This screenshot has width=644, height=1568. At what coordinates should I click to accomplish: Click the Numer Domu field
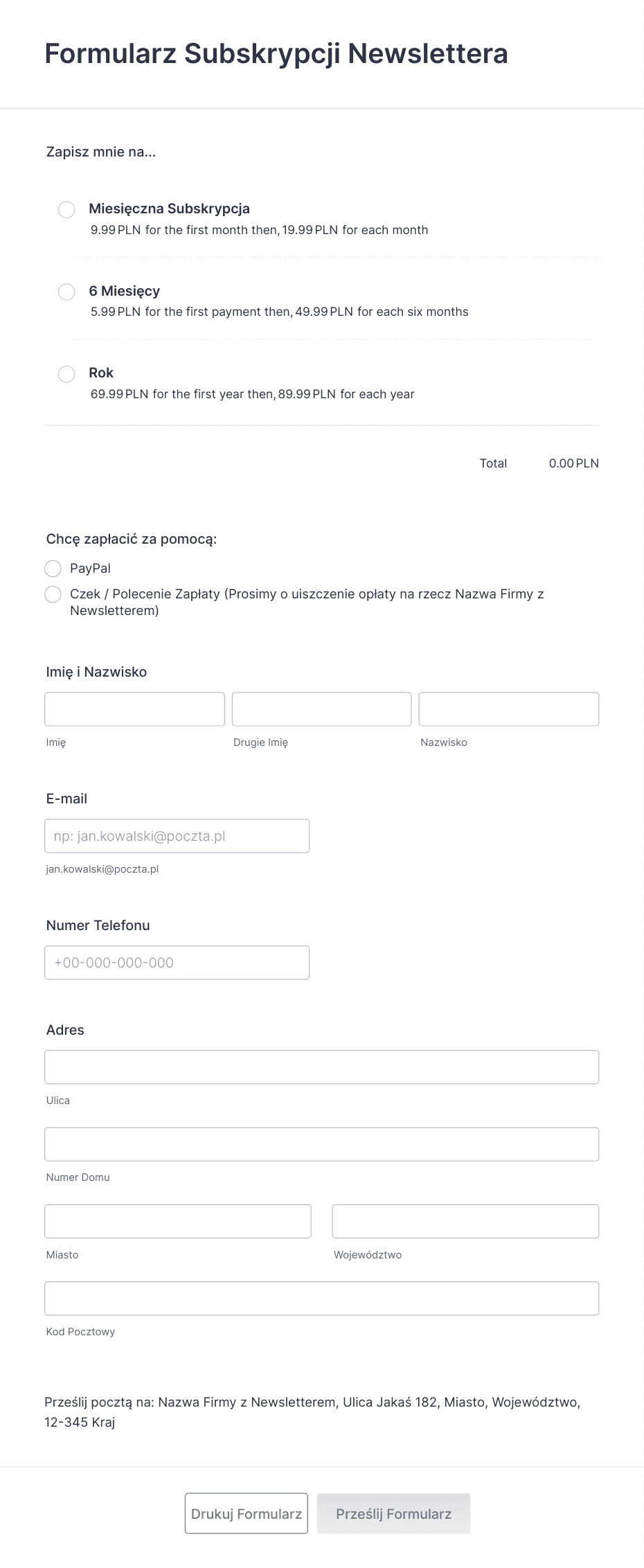pyautogui.click(x=321, y=1144)
